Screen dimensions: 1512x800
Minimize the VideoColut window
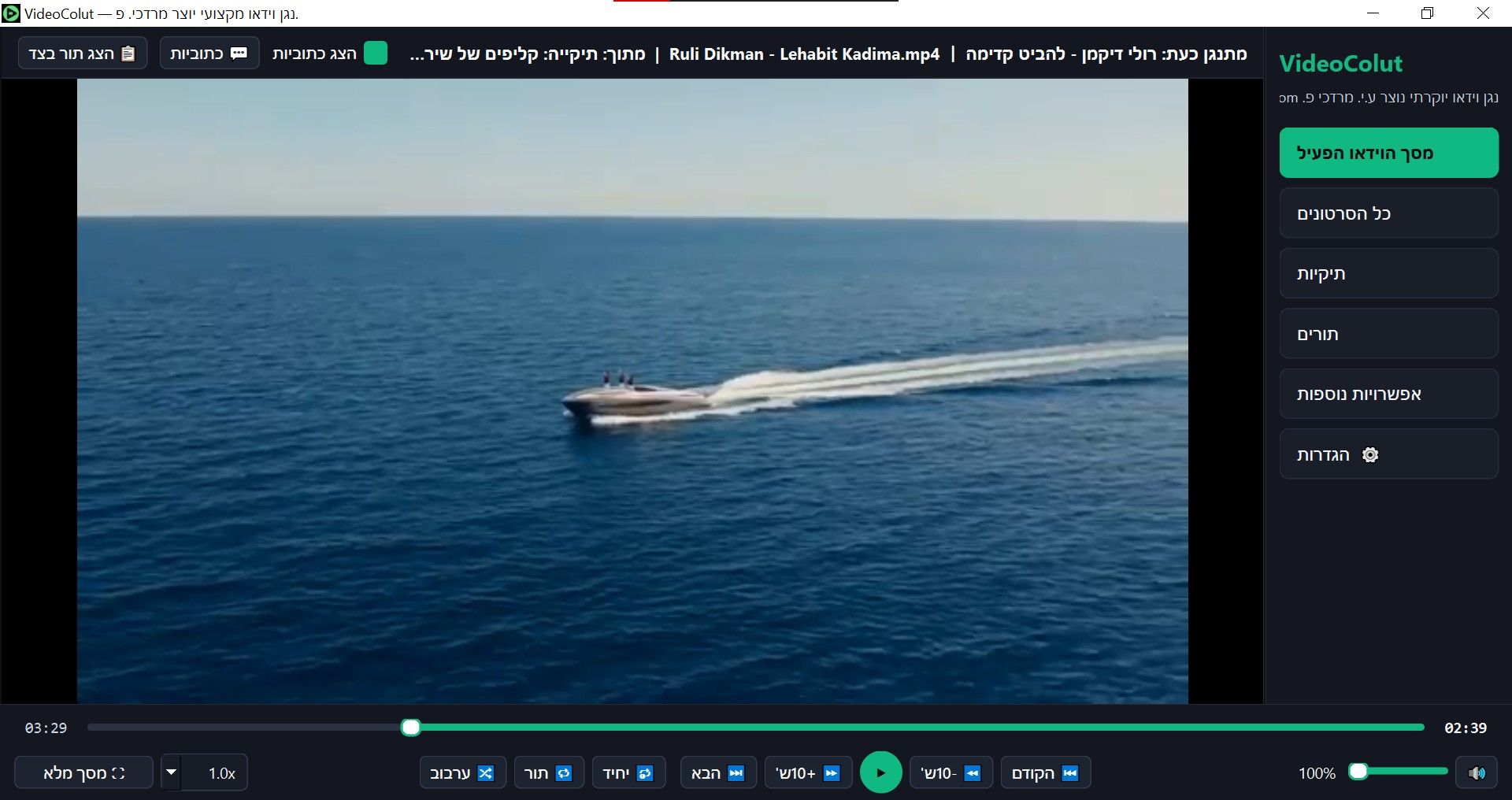point(1373,13)
